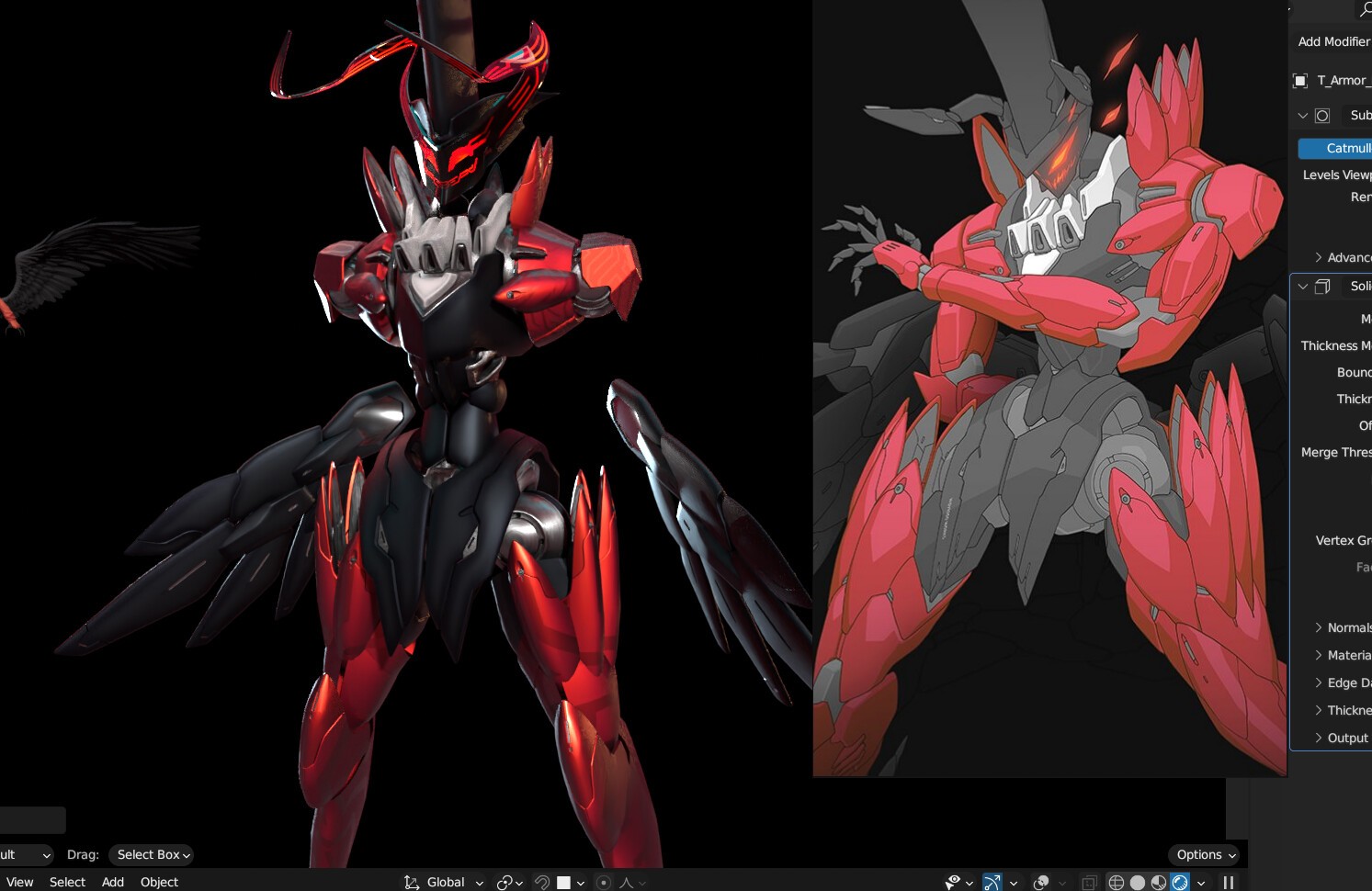Open the Drag Select Box dropdown
The image size is (1372, 891).
[x=151, y=854]
